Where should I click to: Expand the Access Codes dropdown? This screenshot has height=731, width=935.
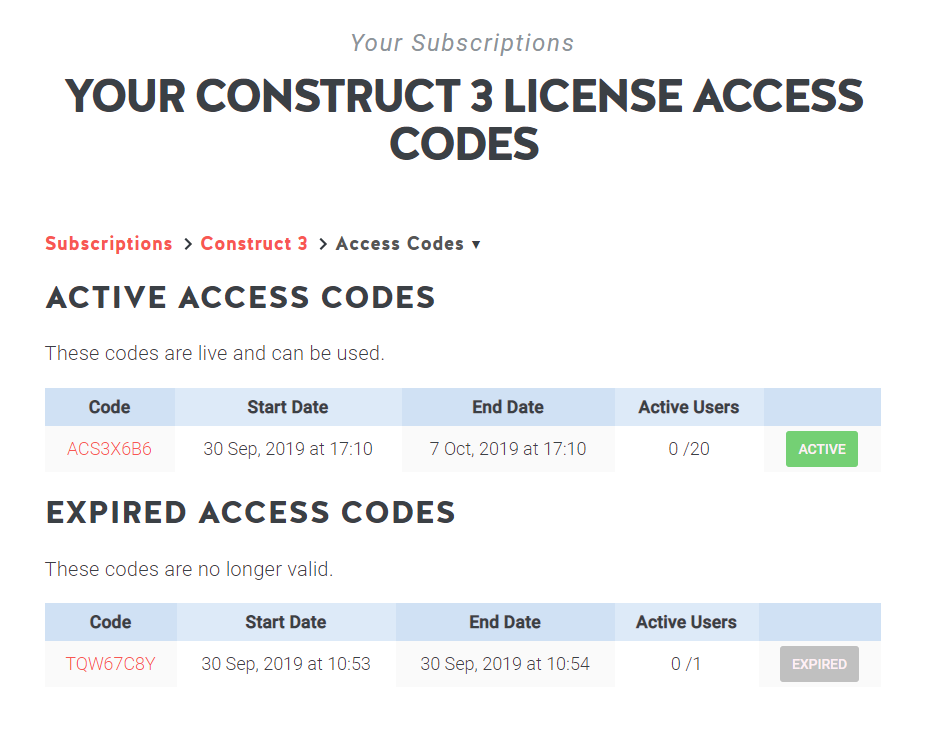tap(400, 243)
